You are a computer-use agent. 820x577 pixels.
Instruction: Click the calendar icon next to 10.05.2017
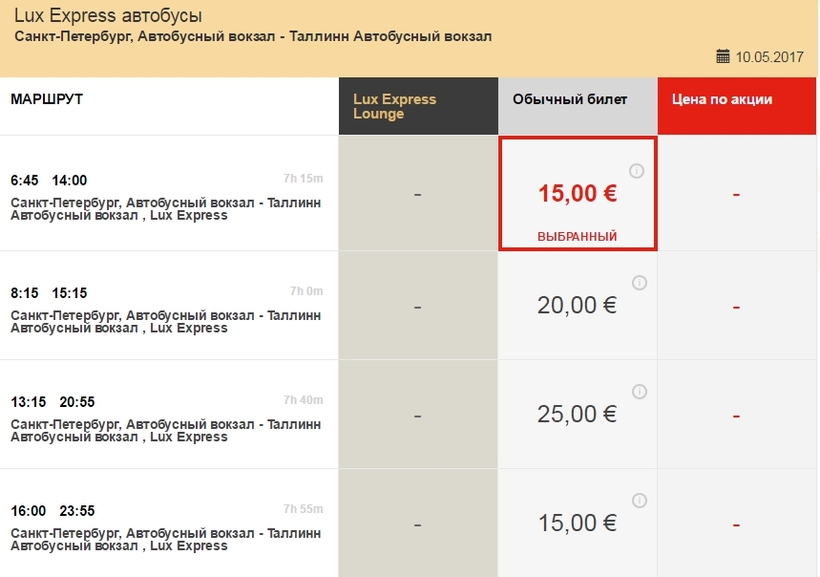click(723, 56)
